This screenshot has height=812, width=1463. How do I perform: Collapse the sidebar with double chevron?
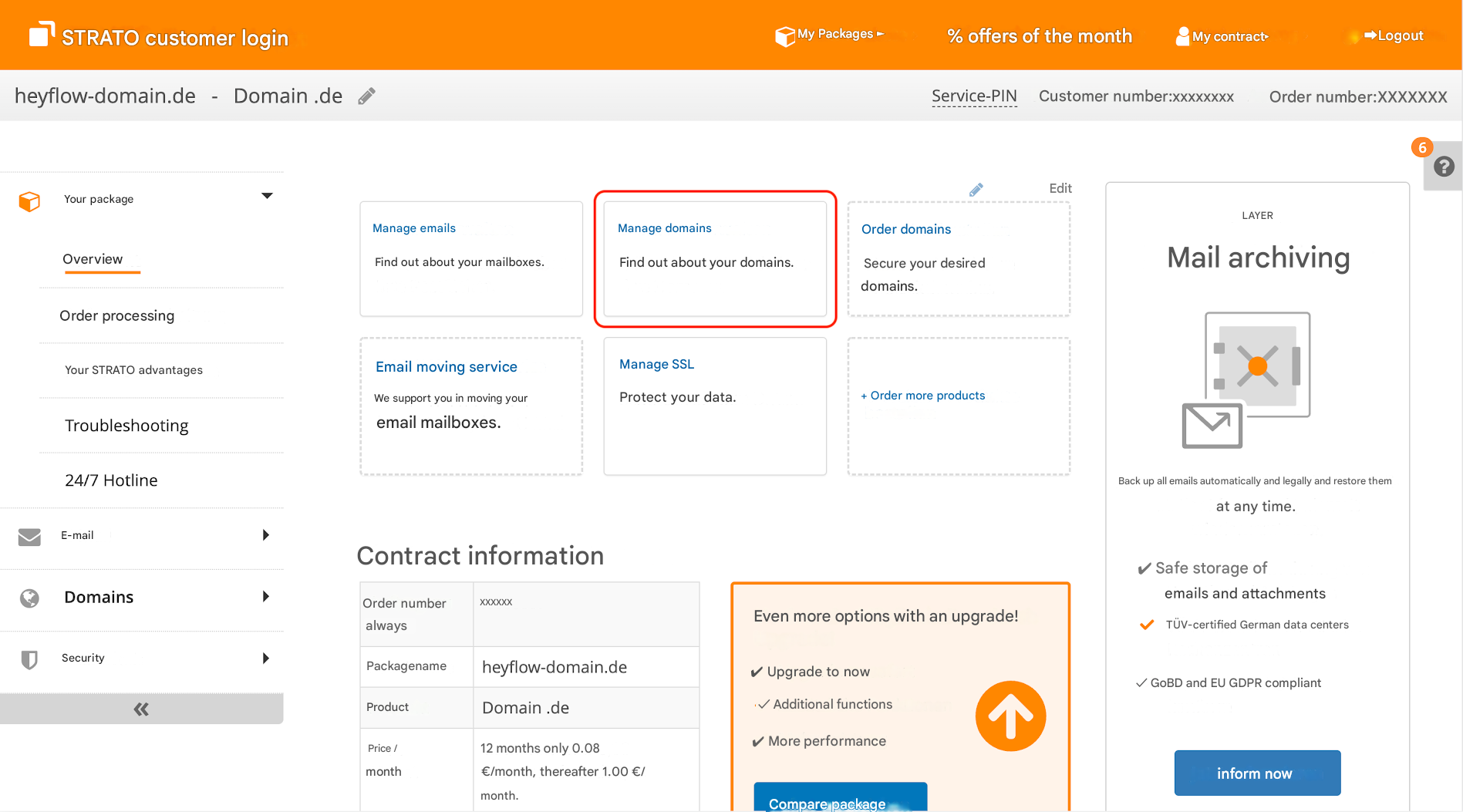141,709
